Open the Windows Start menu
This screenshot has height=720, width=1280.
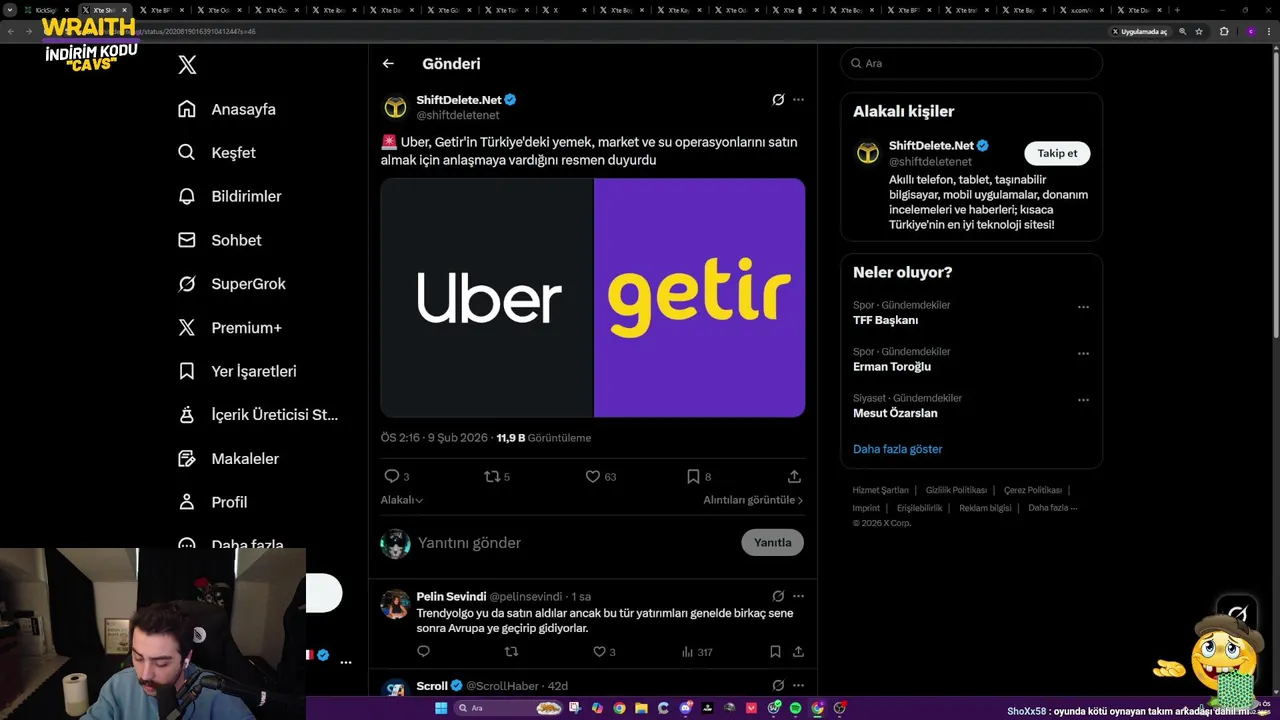(440, 708)
